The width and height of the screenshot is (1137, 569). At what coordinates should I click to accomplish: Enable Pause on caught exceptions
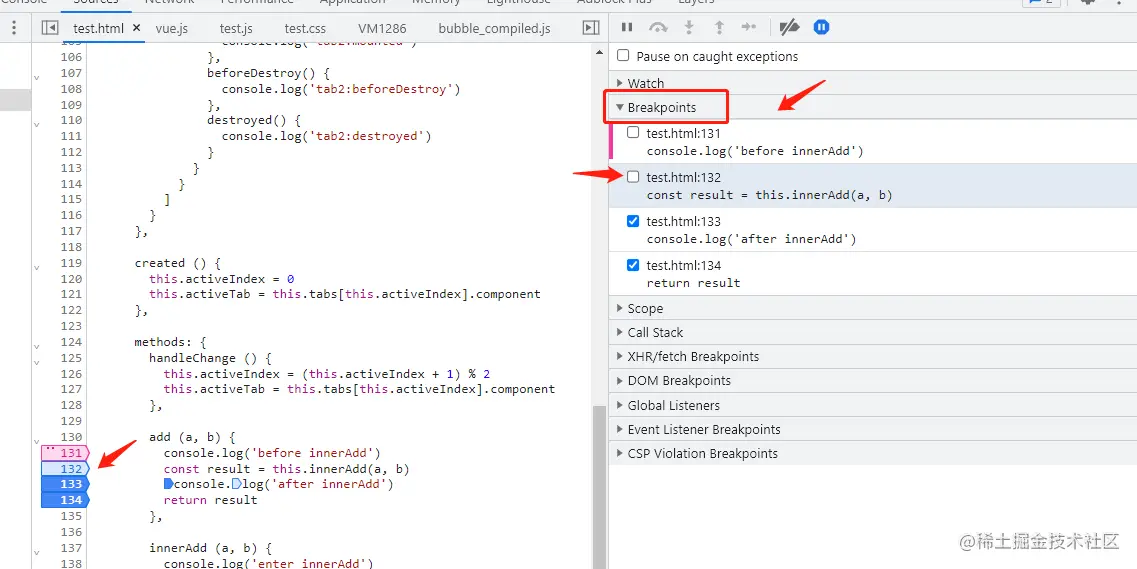(623, 56)
